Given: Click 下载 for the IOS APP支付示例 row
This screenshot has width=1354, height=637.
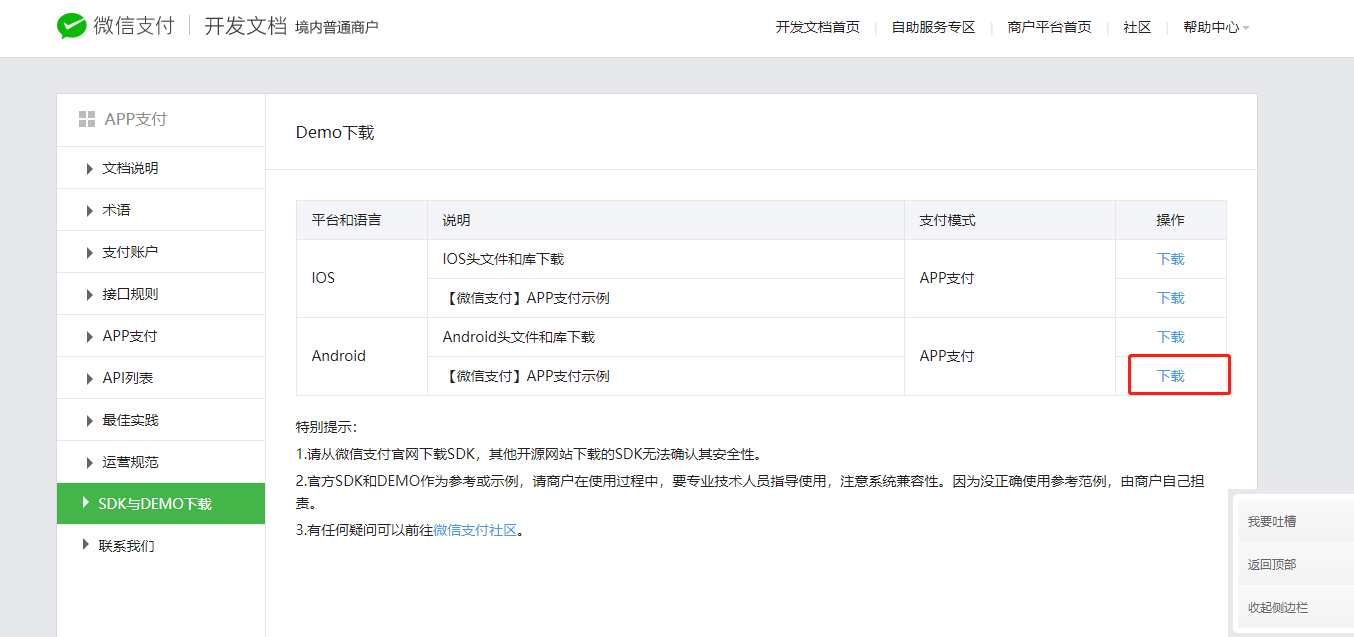Looking at the screenshot, I should click(x=1170, y=298).
